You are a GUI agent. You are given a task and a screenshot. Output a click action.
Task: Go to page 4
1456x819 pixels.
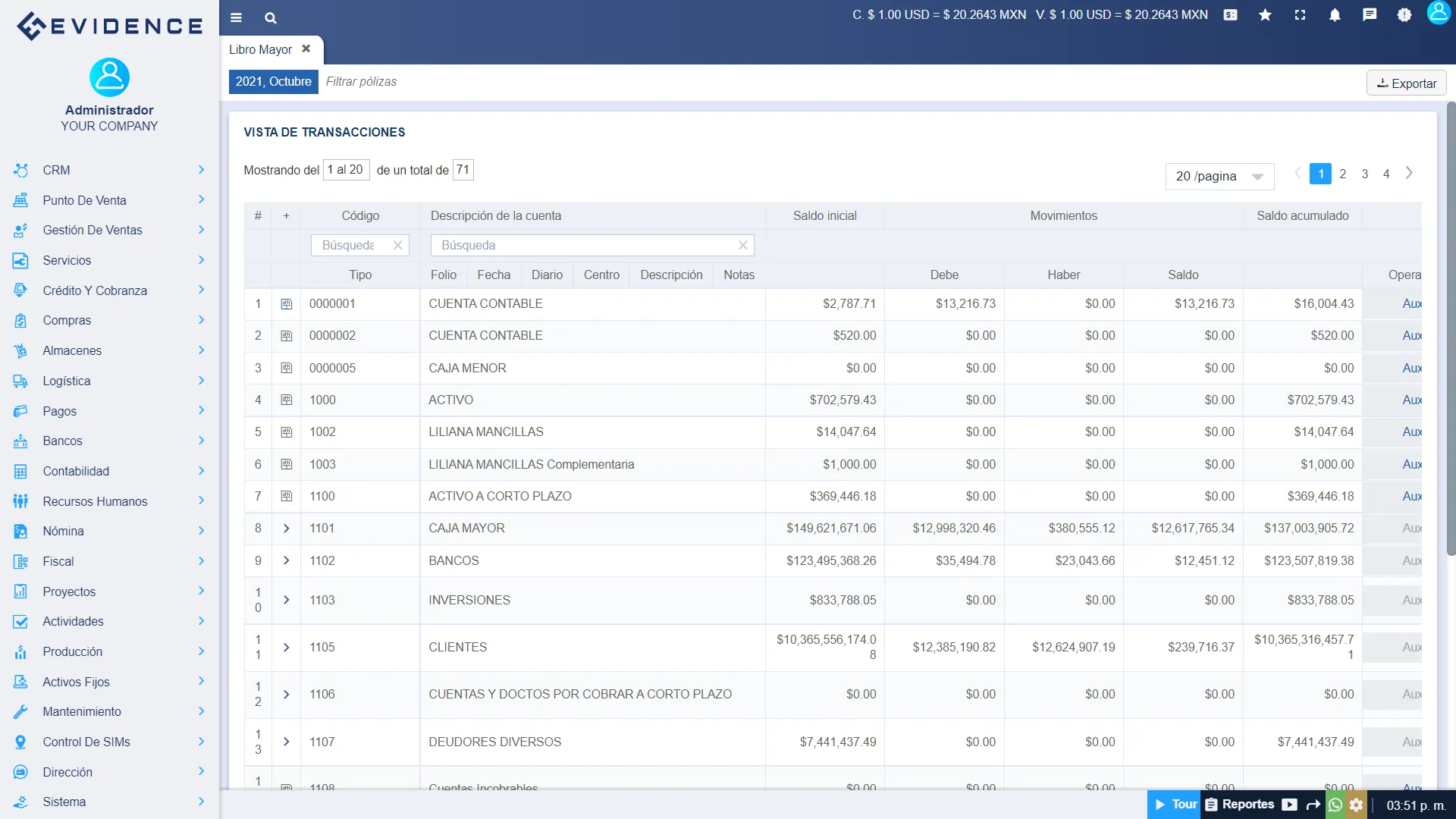tap(1386, 174)
